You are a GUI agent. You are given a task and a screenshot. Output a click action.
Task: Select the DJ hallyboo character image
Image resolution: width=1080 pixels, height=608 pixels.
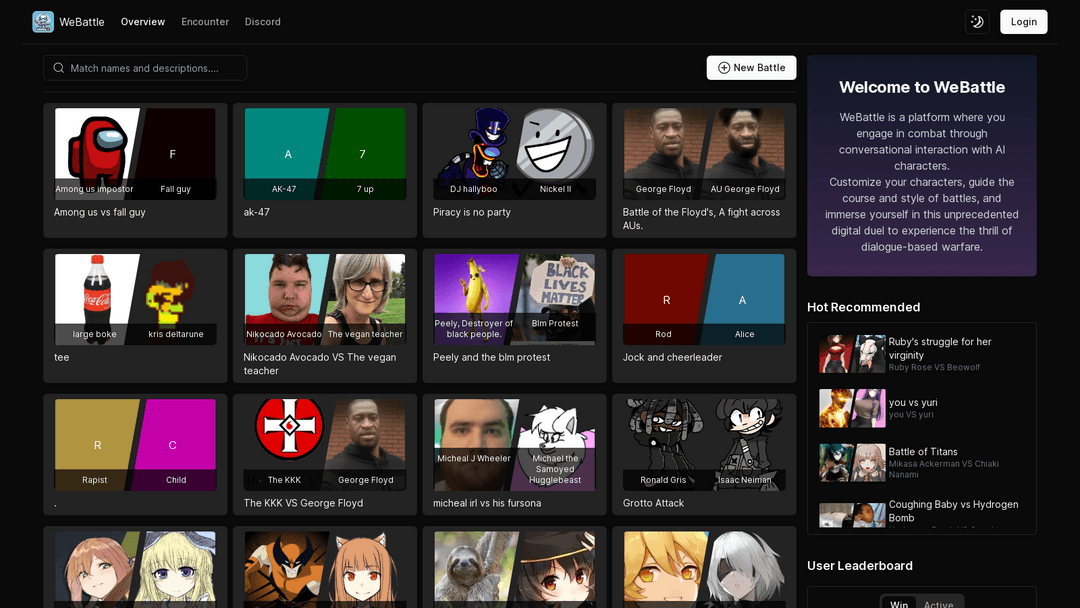474,146
